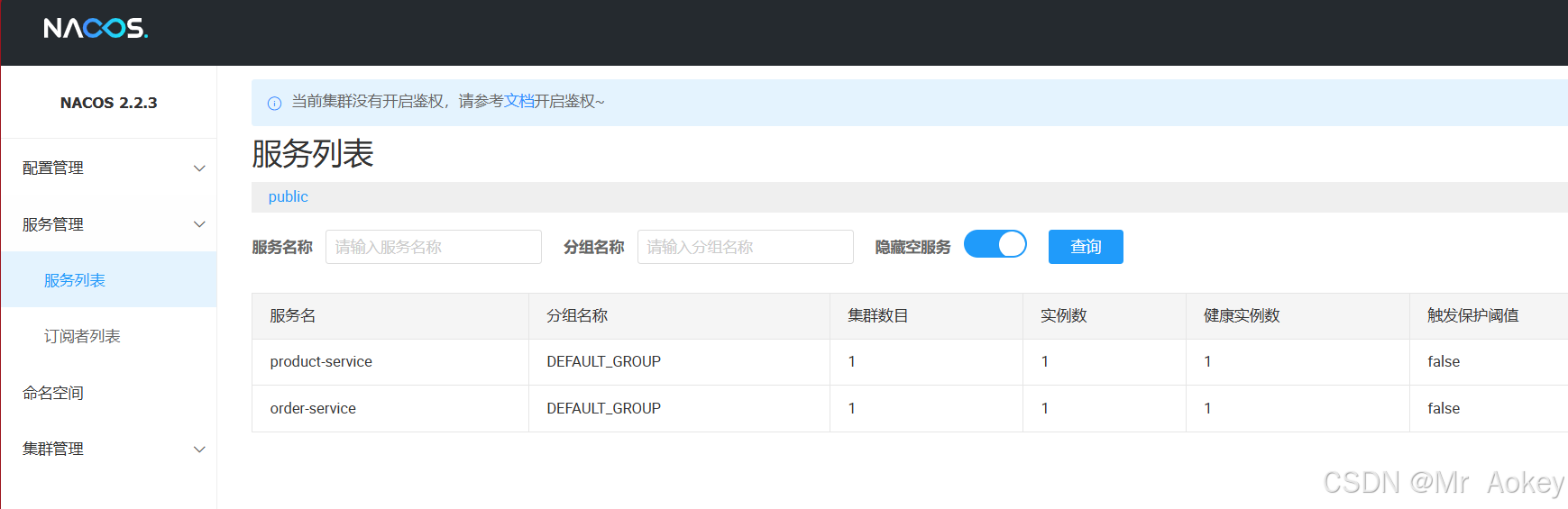
Task: Click false in the order-service row
Action: click(x=1444, y=408)
